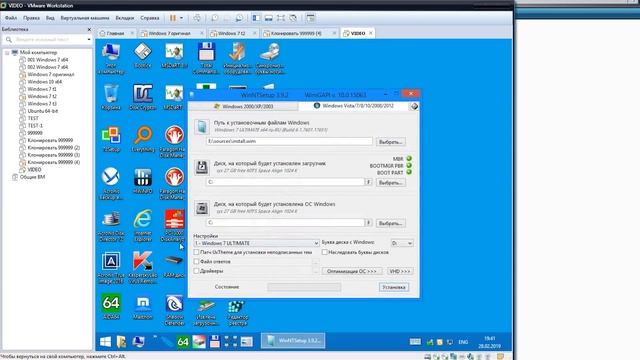Switch to the Главная tab
This screenshot has height=360, width=640.
116,33
